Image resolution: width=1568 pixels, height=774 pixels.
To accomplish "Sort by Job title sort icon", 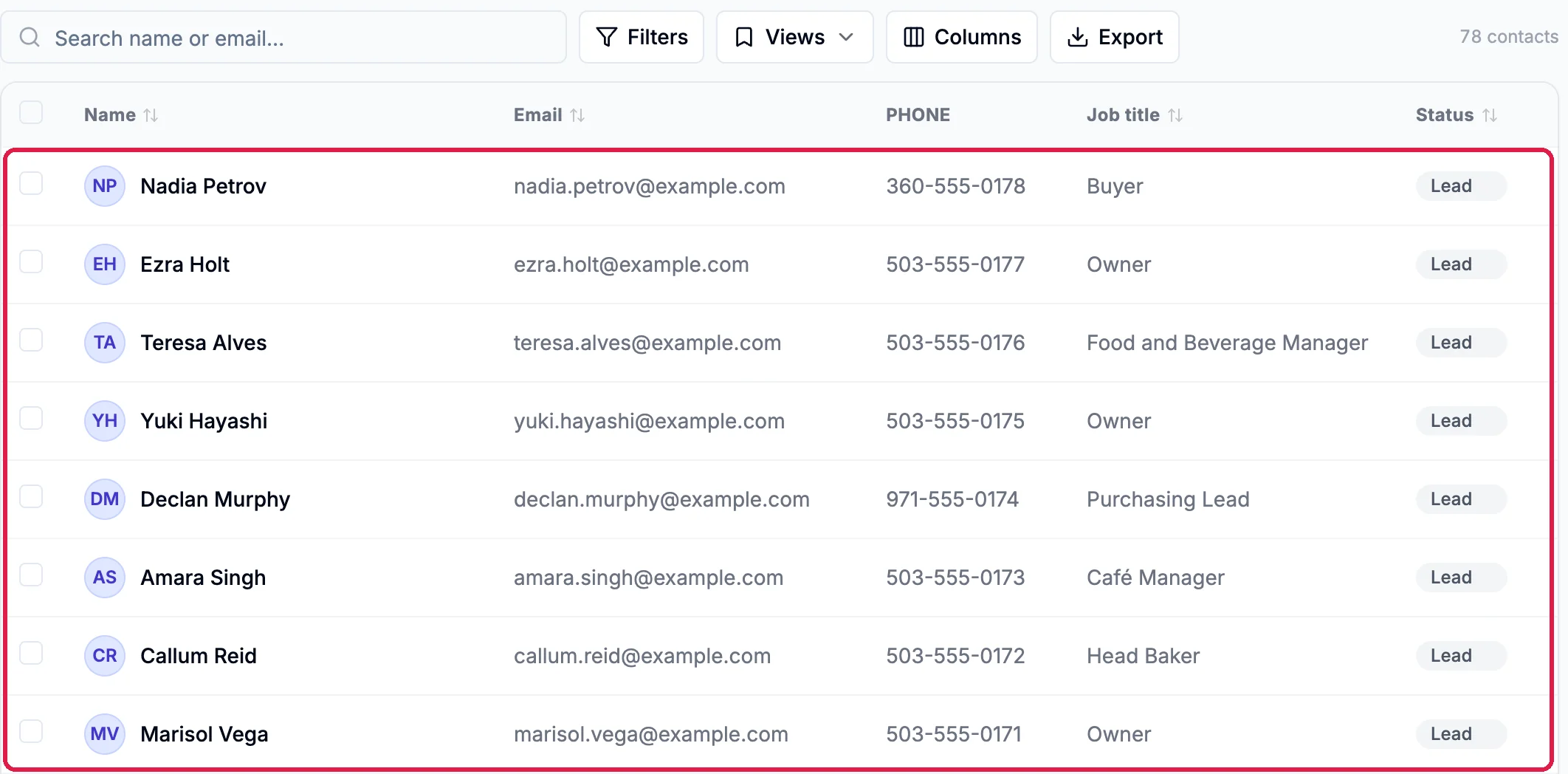I will coord(1175,115).
